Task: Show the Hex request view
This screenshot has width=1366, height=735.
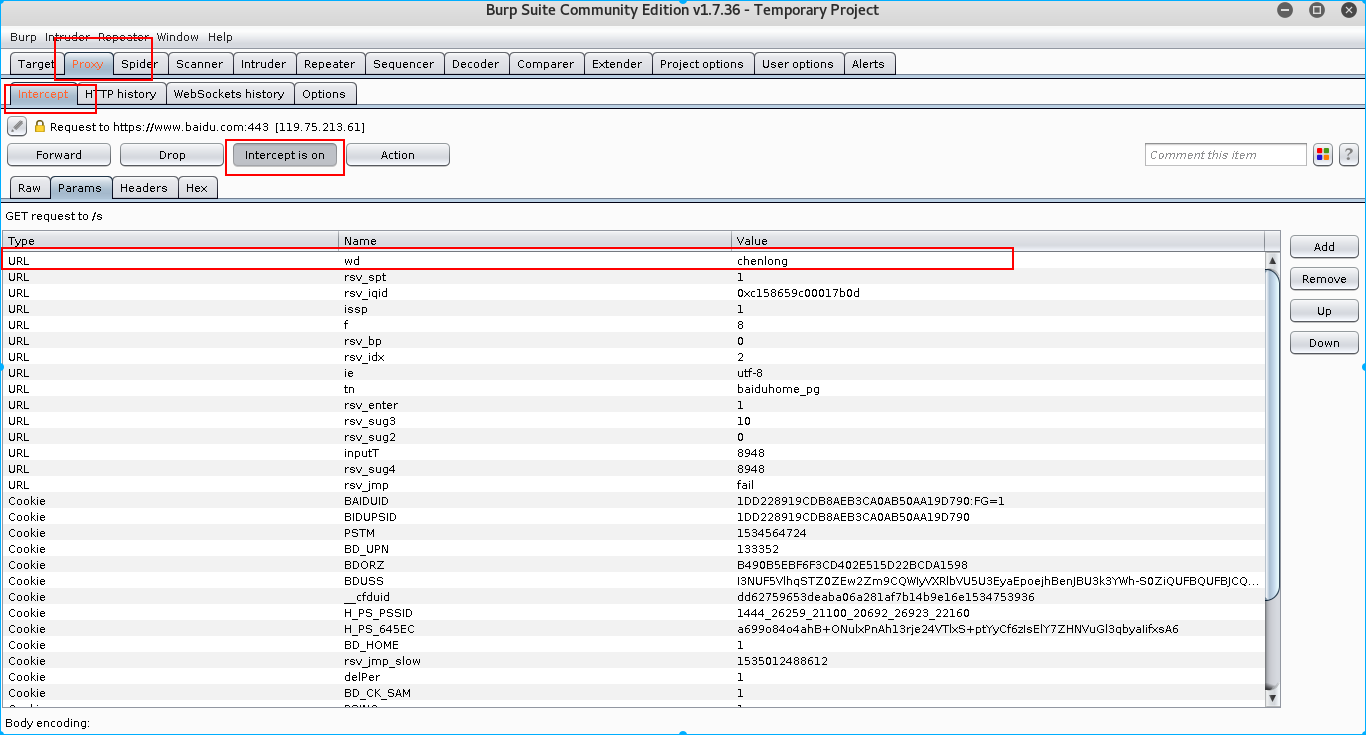Action: [x=197, y=188]
